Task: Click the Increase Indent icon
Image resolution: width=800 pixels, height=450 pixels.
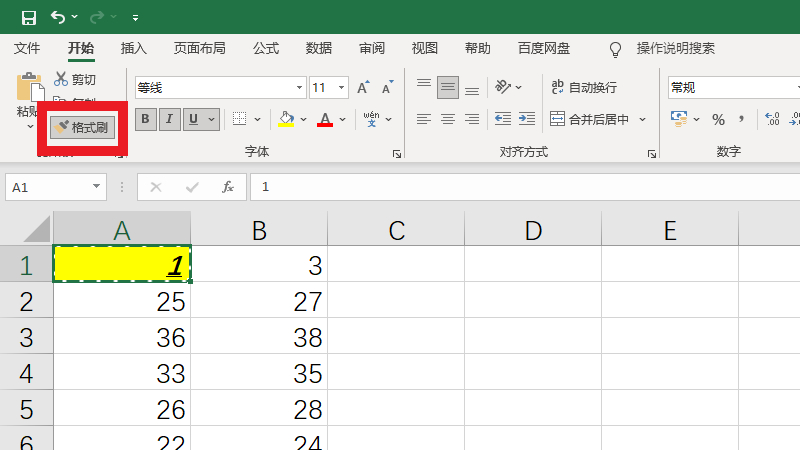Action: 527,119
